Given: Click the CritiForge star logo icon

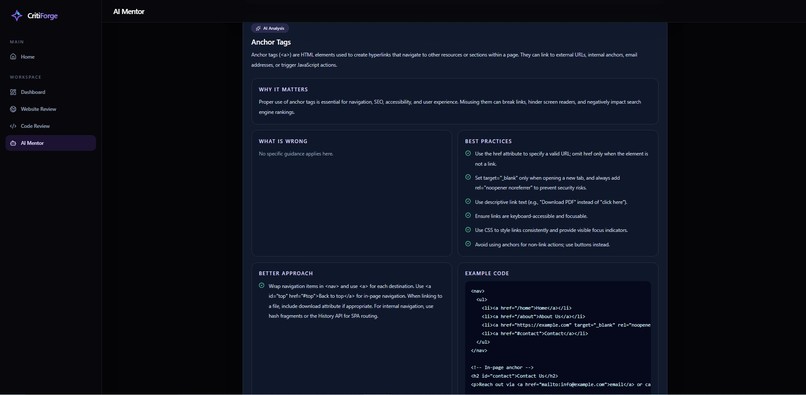Looking at the screenshot, I should (17, 16).
